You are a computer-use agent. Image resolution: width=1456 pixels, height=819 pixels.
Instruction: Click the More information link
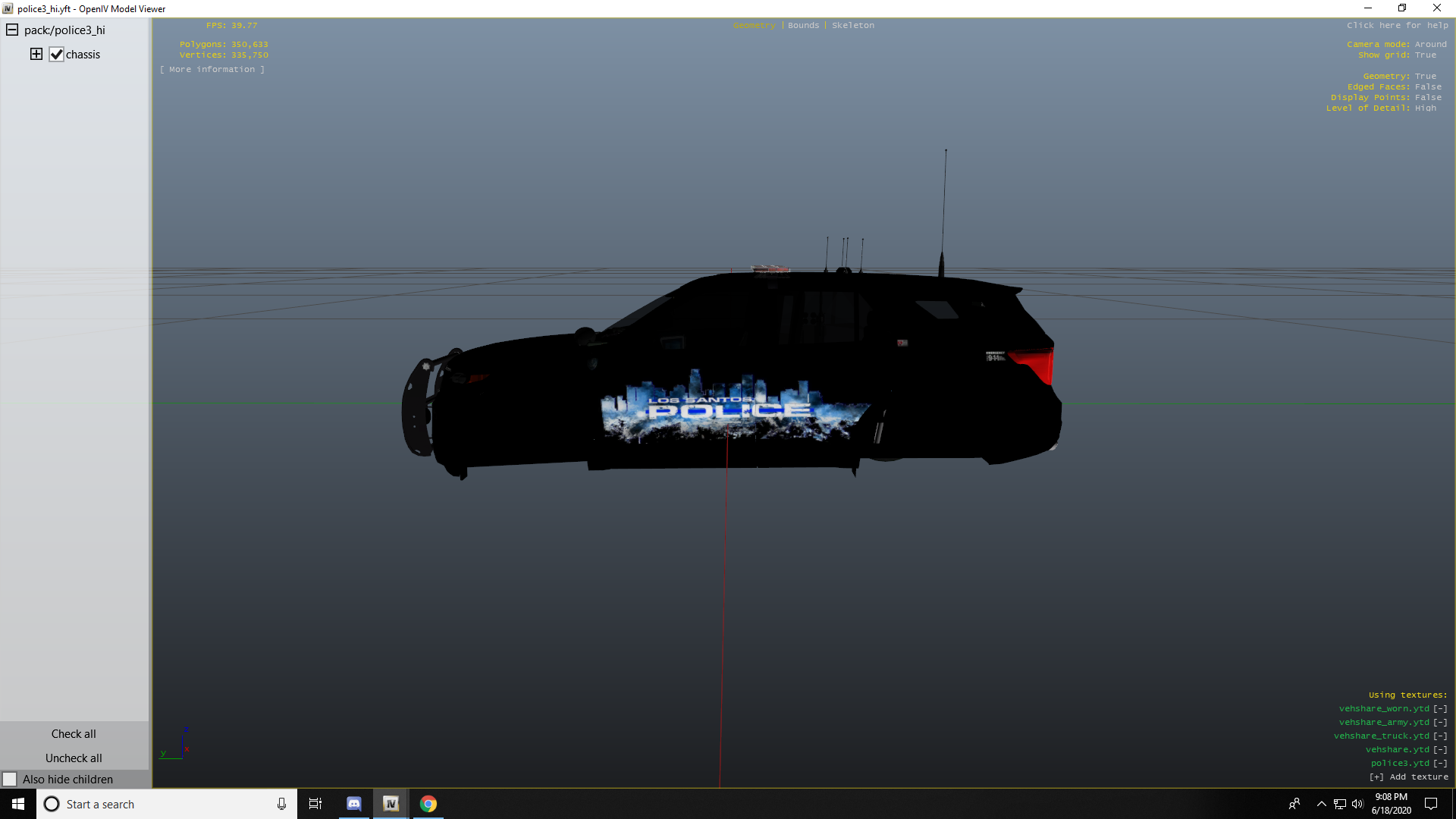pyautogui.click(x=212, y=69)
